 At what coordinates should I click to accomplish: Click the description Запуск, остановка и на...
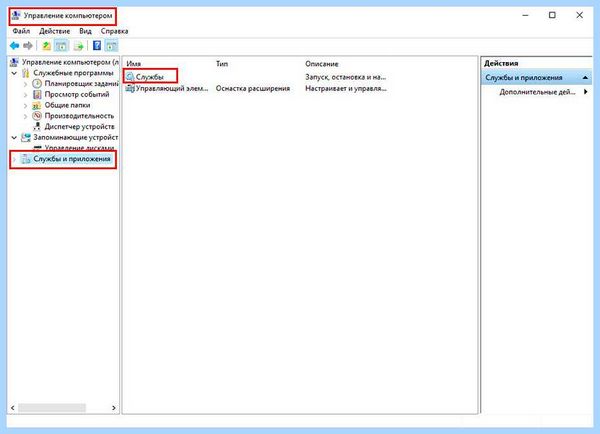coord(345,77)
